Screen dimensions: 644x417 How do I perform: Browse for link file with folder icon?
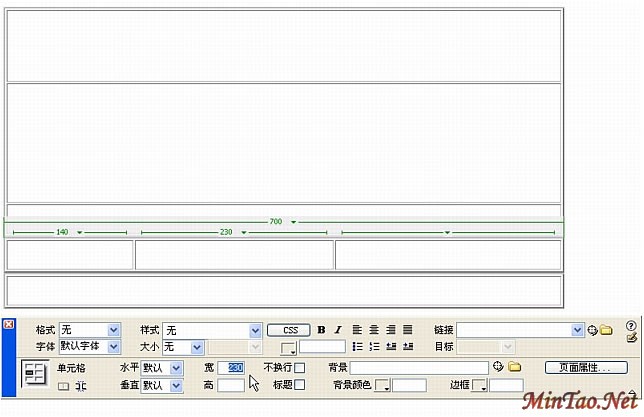click(x=606, y=330)
